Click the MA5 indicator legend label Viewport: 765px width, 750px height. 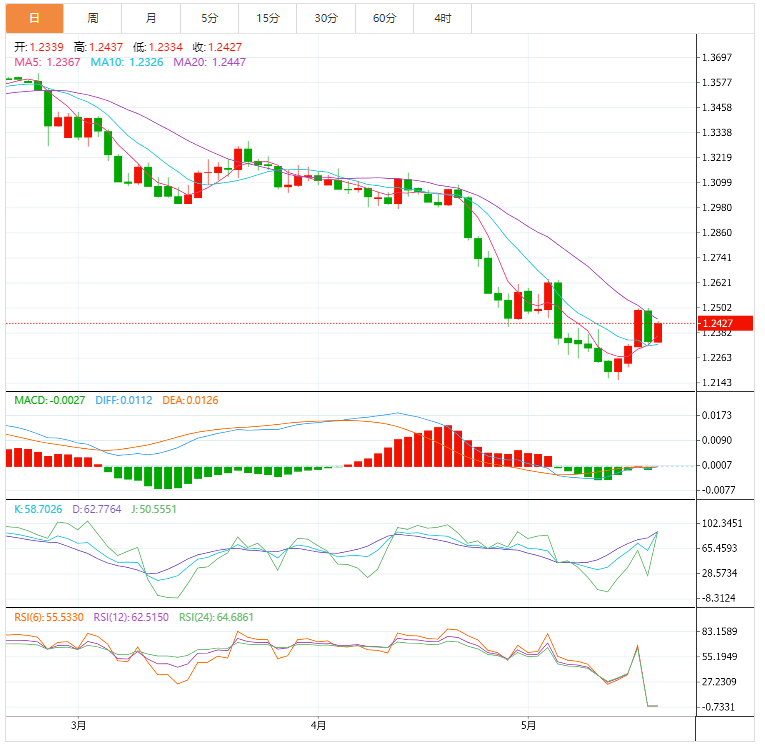click(x=47, y=62)
